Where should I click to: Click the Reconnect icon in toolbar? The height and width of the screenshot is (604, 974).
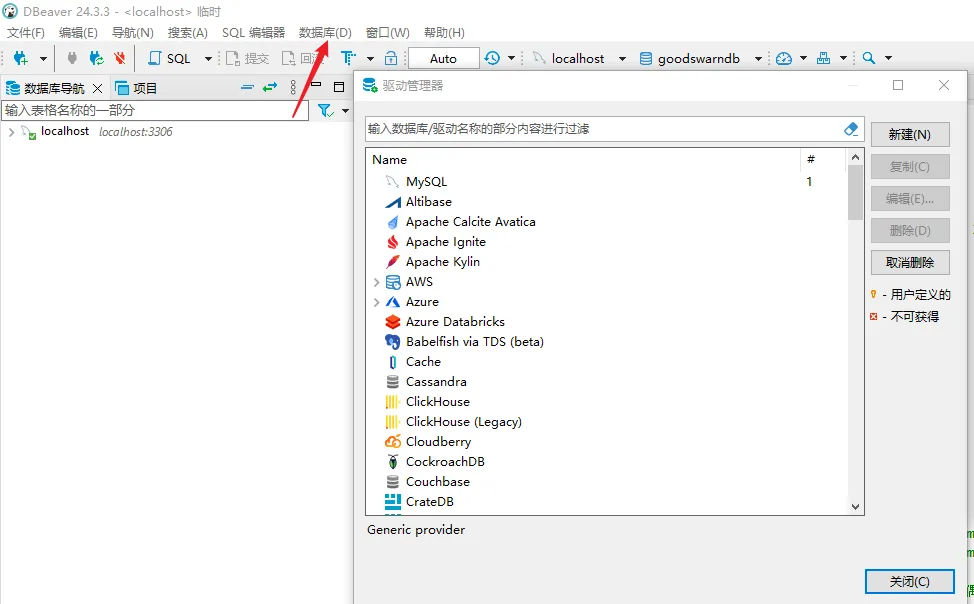point(96,58)
